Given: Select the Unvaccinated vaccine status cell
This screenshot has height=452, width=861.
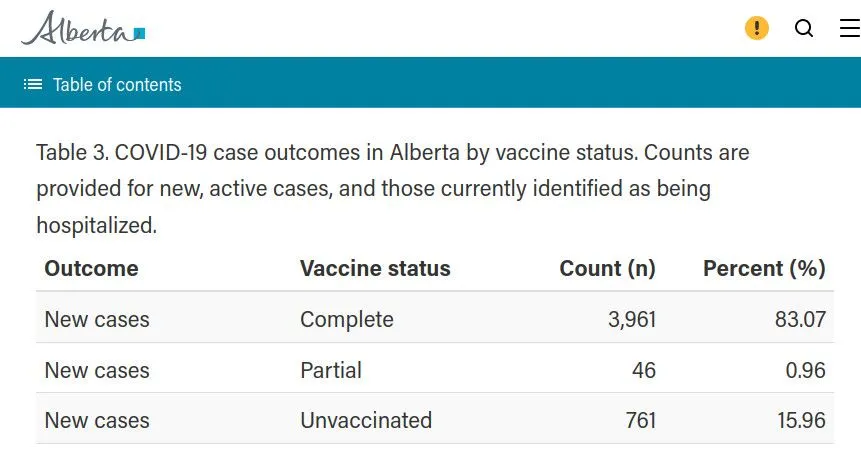Looking at the screenshot, I should (x=366, y=420).
